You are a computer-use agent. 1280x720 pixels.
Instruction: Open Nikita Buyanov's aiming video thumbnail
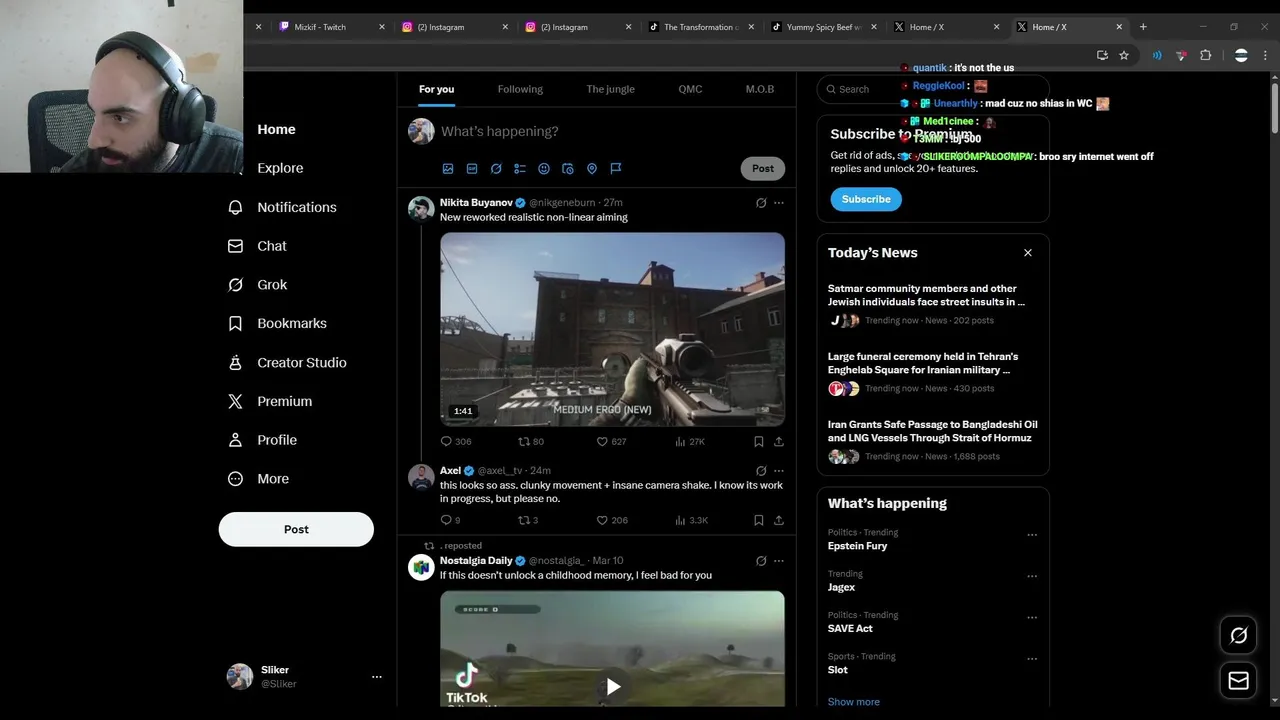(x=613, y=329)
